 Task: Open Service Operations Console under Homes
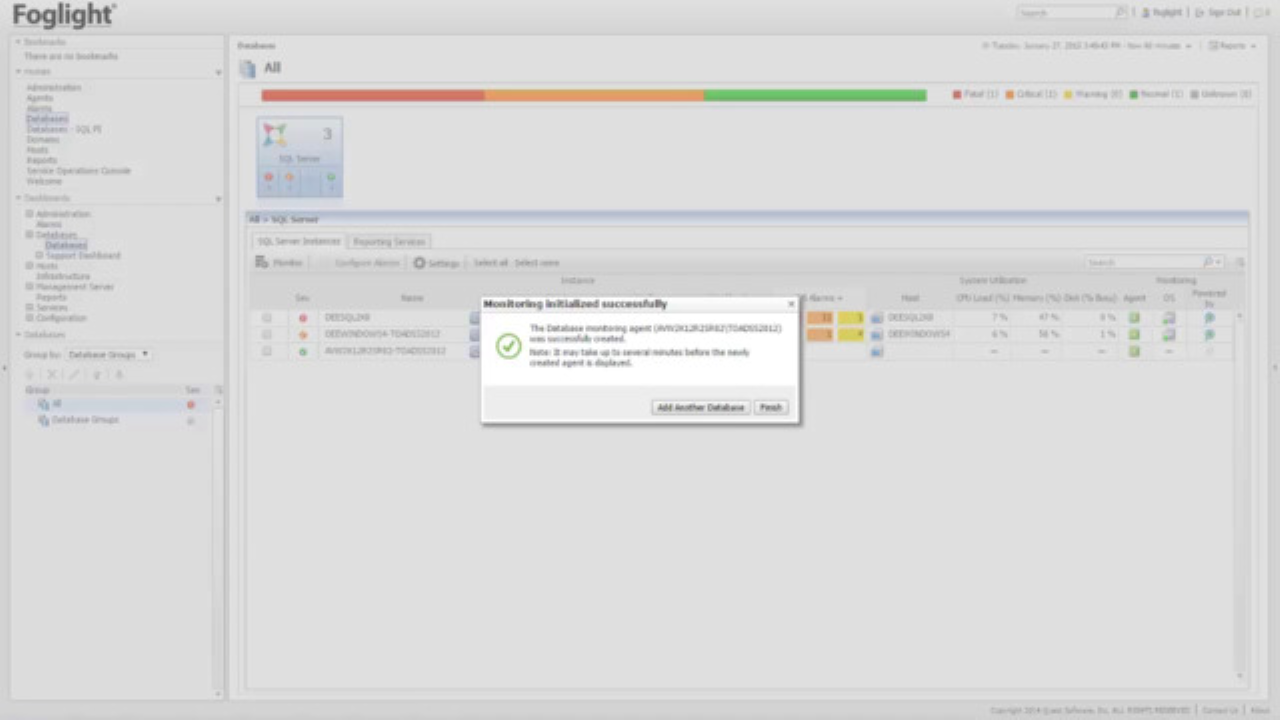tap(79, 171)
